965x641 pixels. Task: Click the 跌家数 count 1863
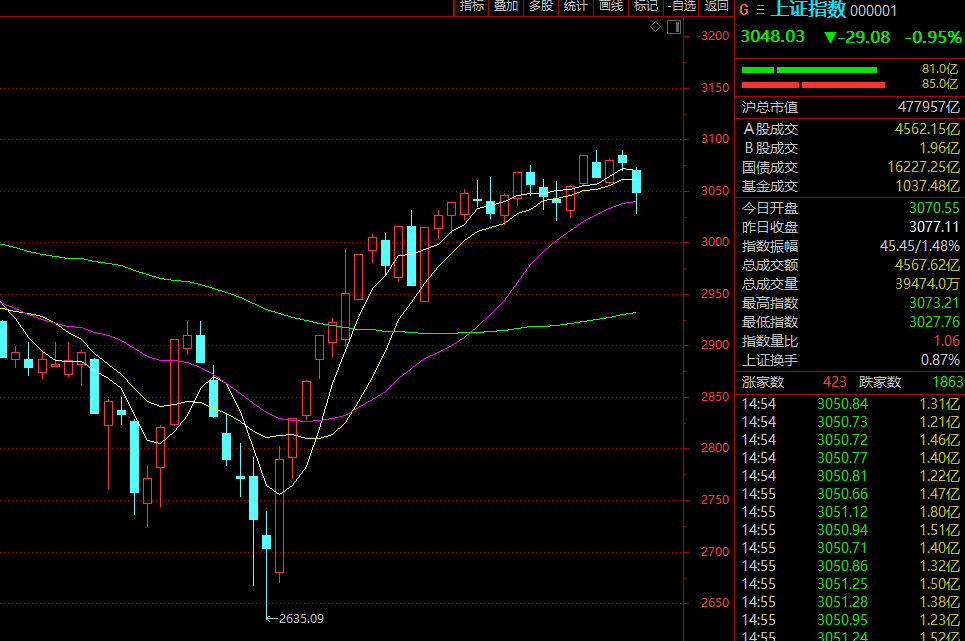(x=948, y=382)
